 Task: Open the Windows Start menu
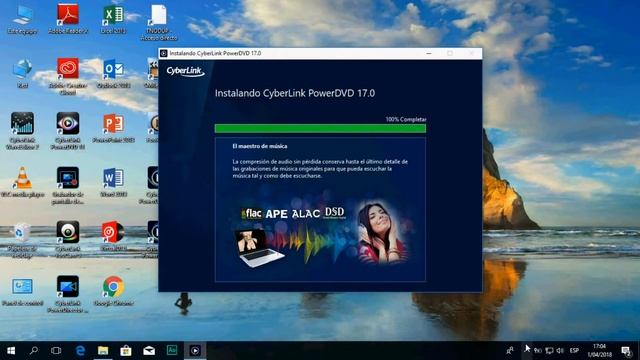[11, 351]
